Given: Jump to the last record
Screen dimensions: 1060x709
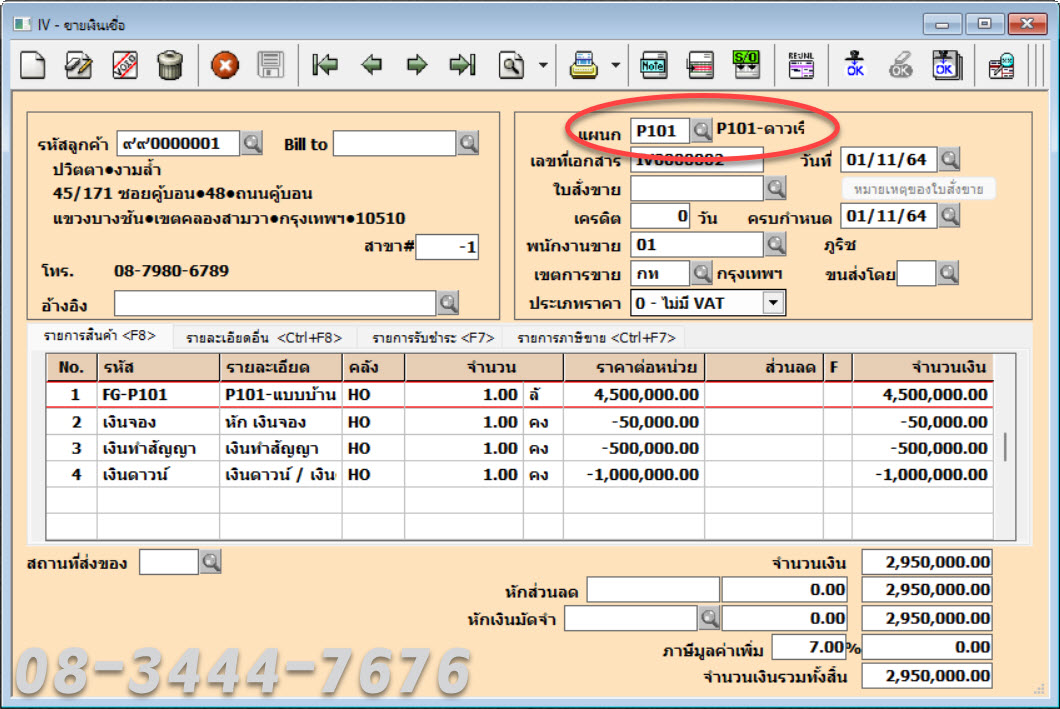Looking at the screenshot, I should (463, 65).
